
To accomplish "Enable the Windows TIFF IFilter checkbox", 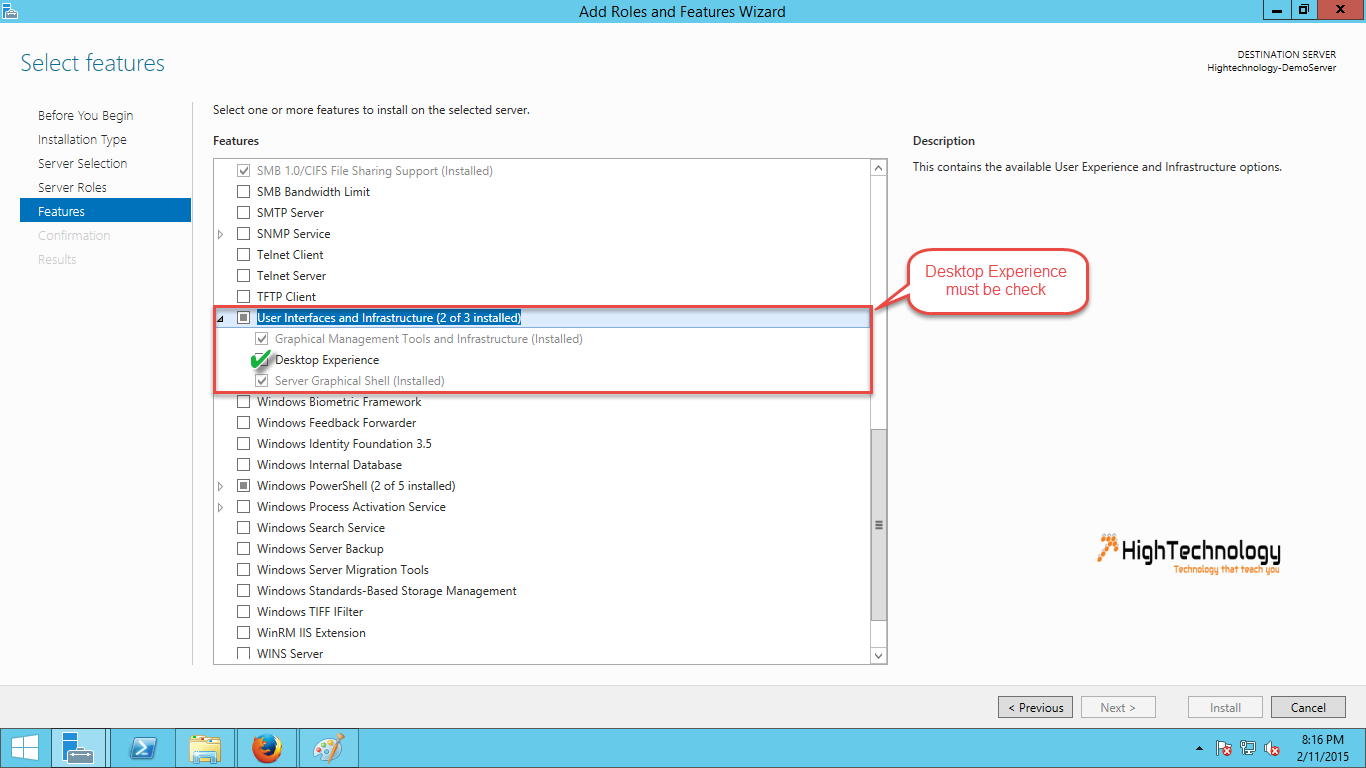I will click(x=243, y=612).
